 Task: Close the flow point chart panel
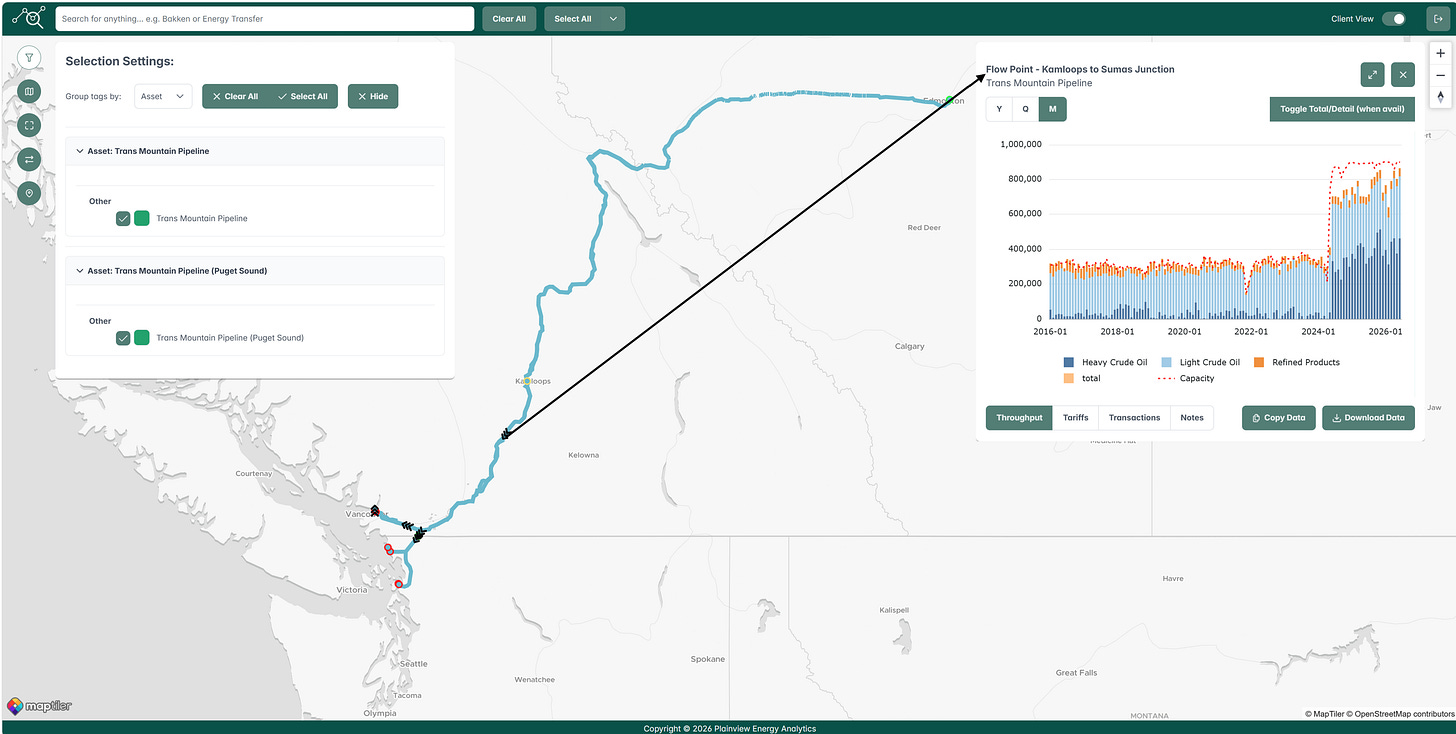(1403, 74)
